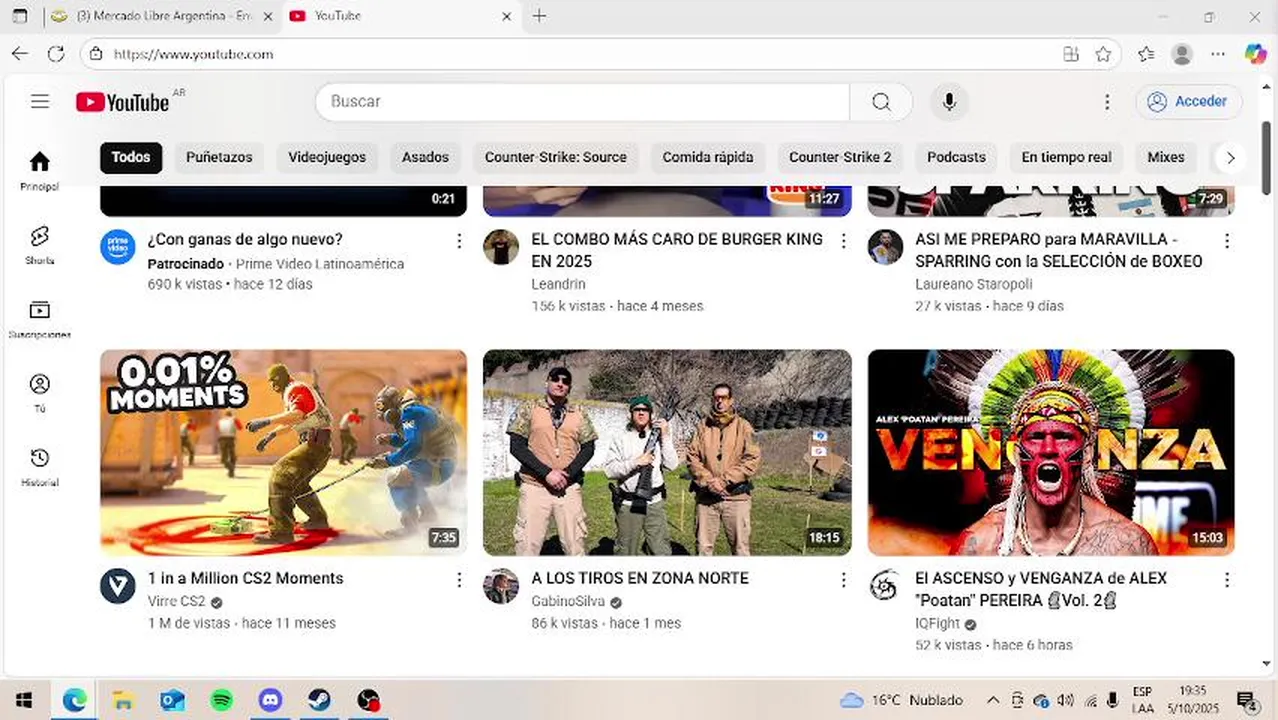
Task: Reload the page with refresh icon
Action: coord(56,54)
